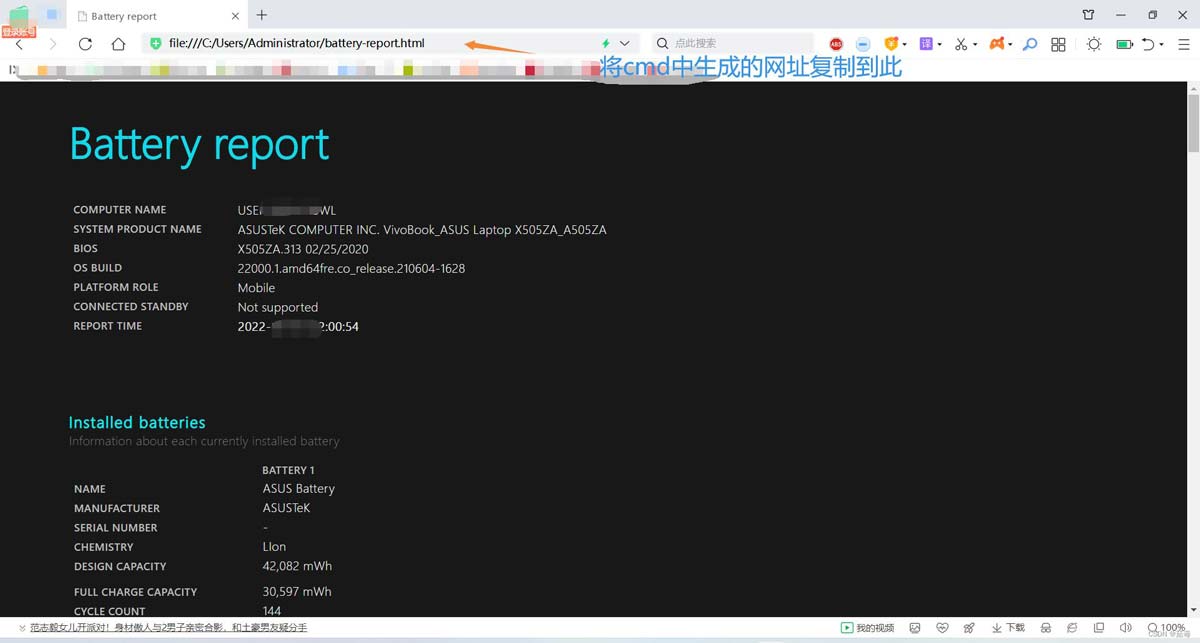Screen dimensions: 1200x643
Task: Select the Battery report tab
Action: [x=150, y=16]
